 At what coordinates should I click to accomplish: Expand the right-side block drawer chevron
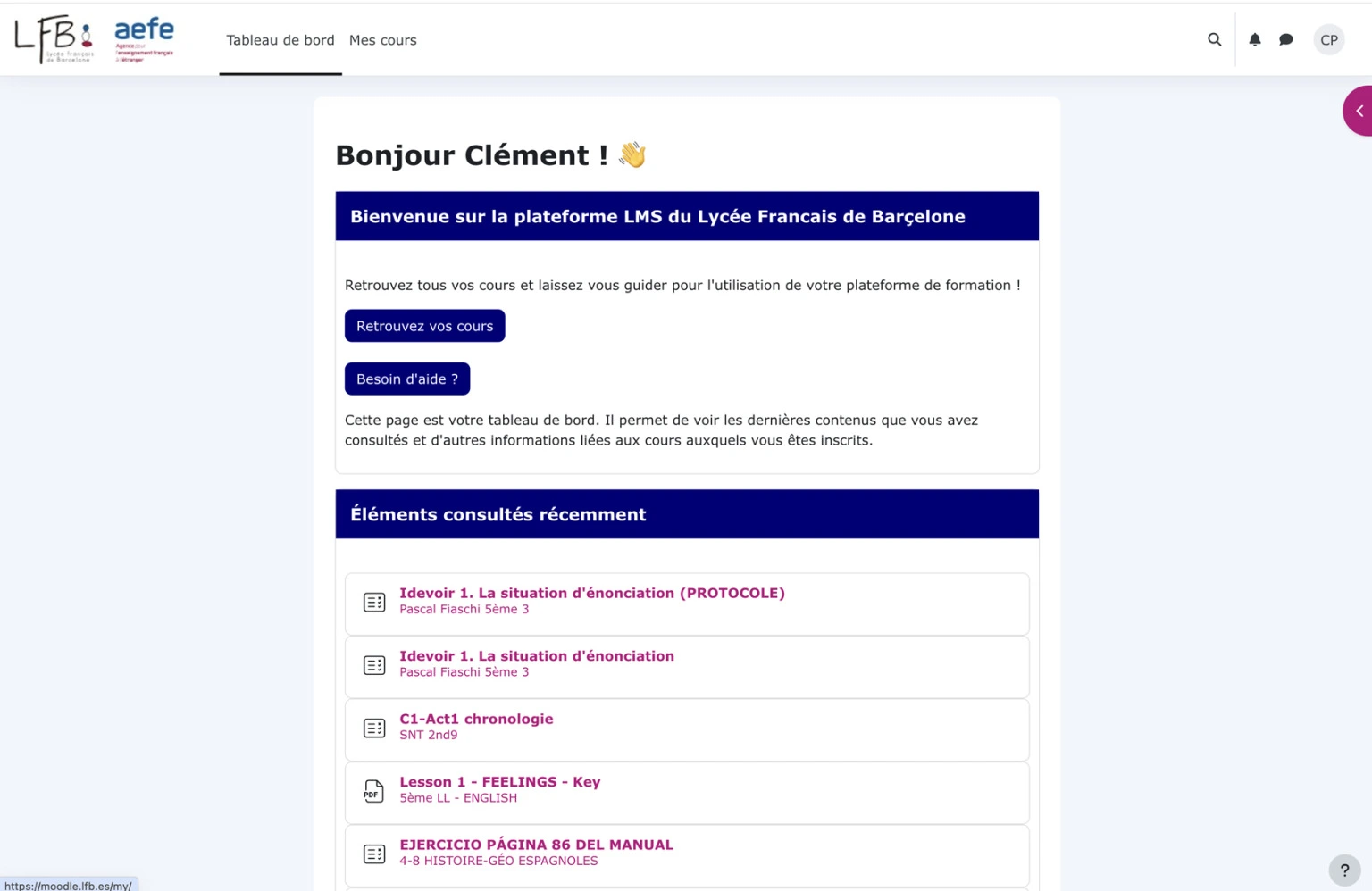1359,110
